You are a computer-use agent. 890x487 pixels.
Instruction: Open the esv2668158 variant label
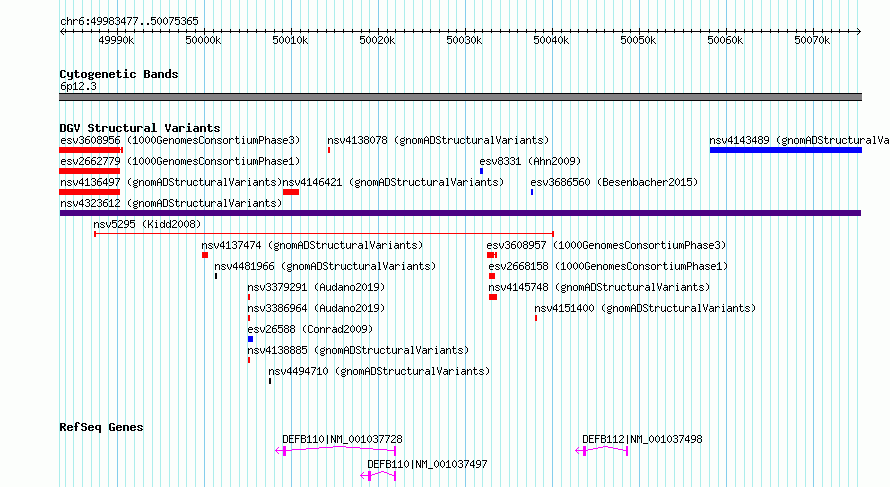608,266
